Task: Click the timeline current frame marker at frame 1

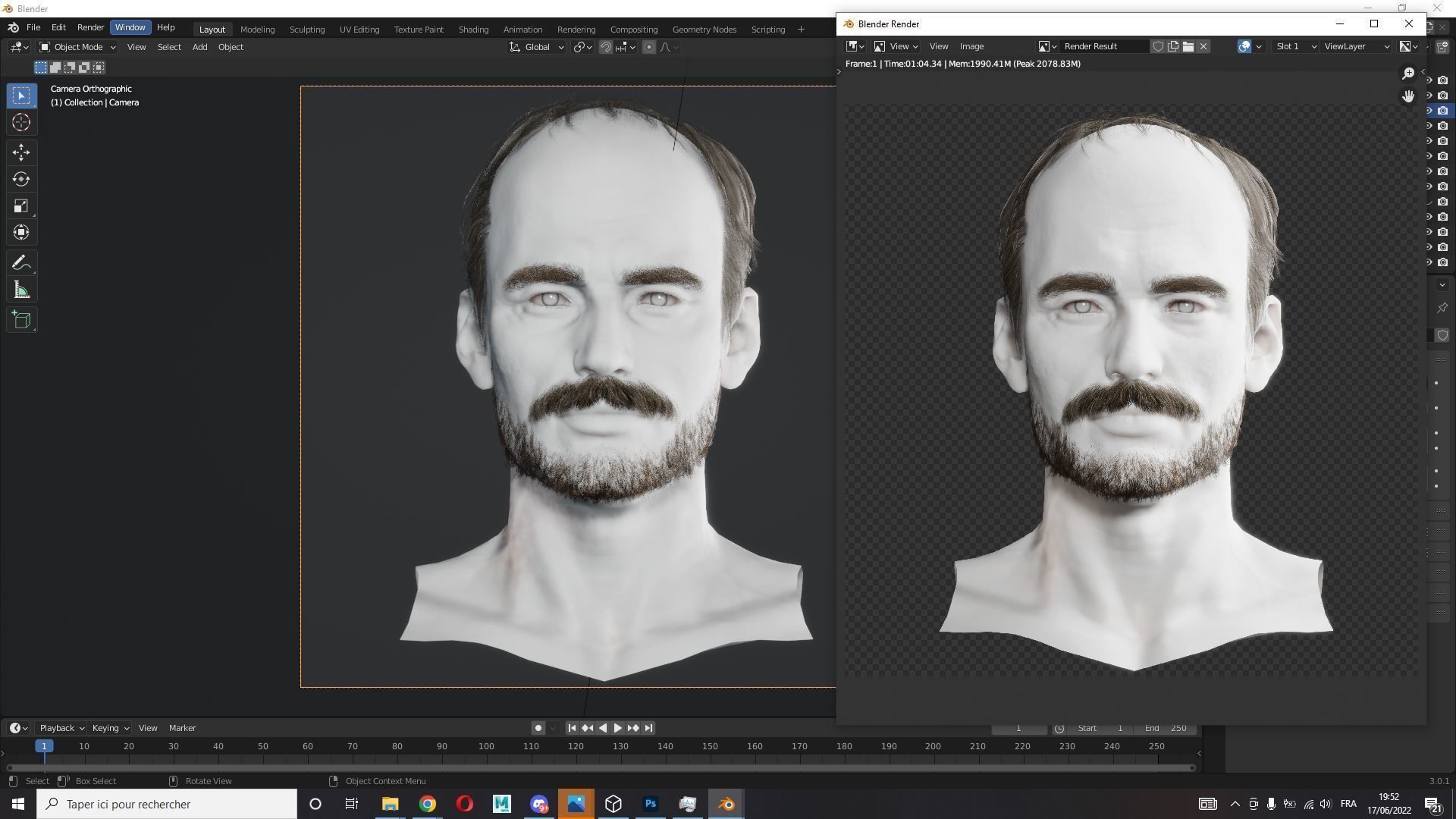Action: (44, 746)
